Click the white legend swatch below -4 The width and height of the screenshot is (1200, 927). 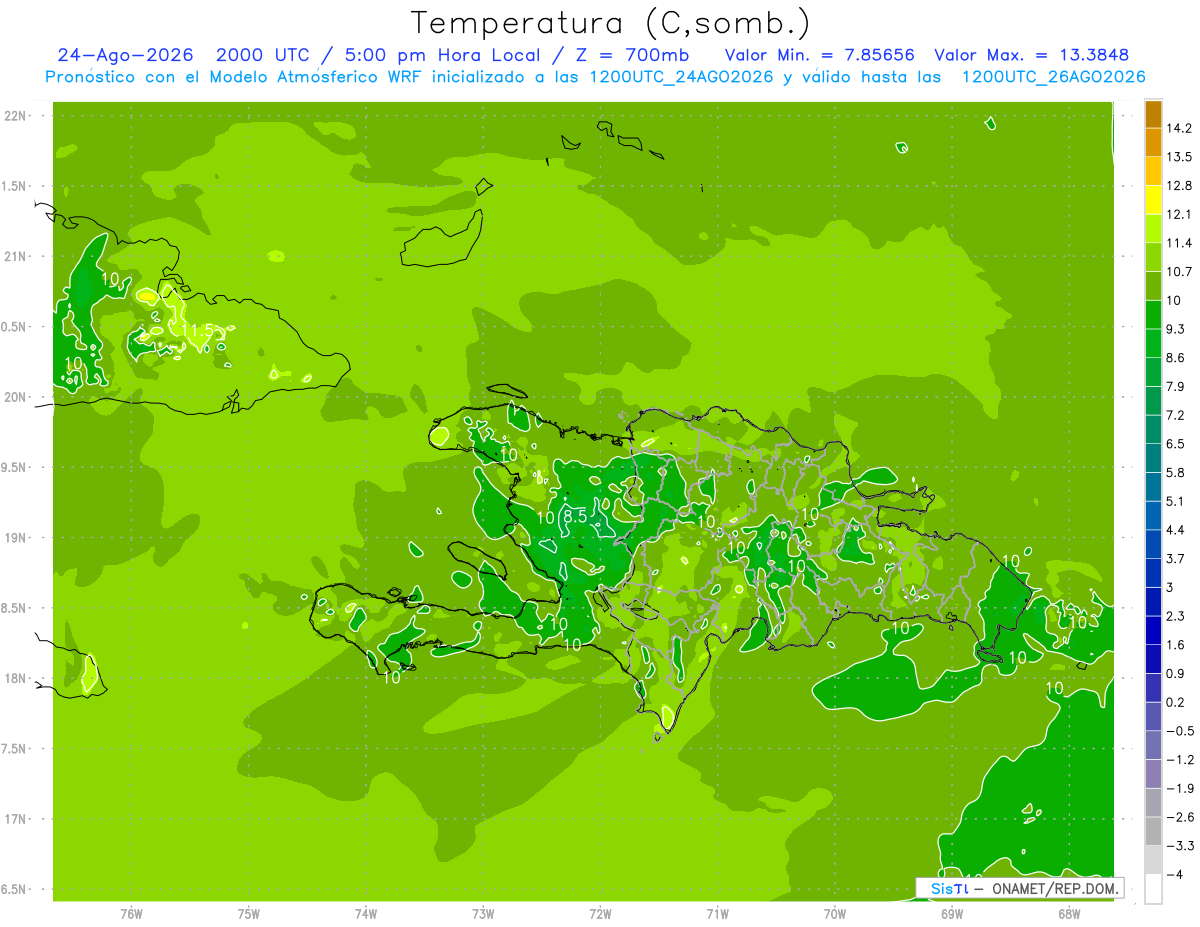1153,888
